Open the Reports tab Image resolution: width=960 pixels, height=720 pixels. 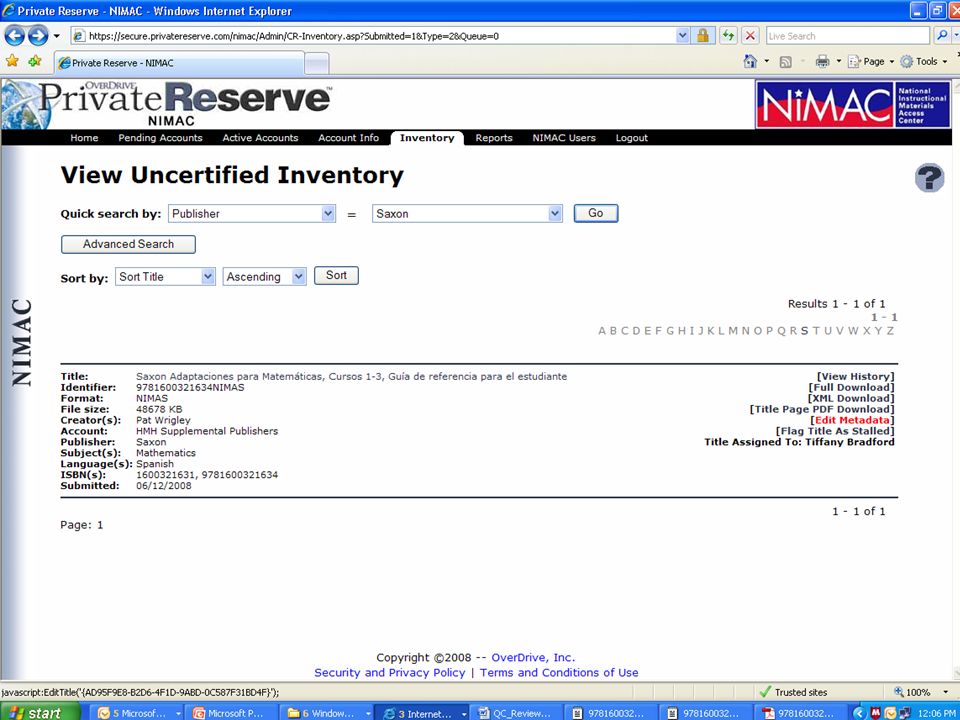coord(493,138)
